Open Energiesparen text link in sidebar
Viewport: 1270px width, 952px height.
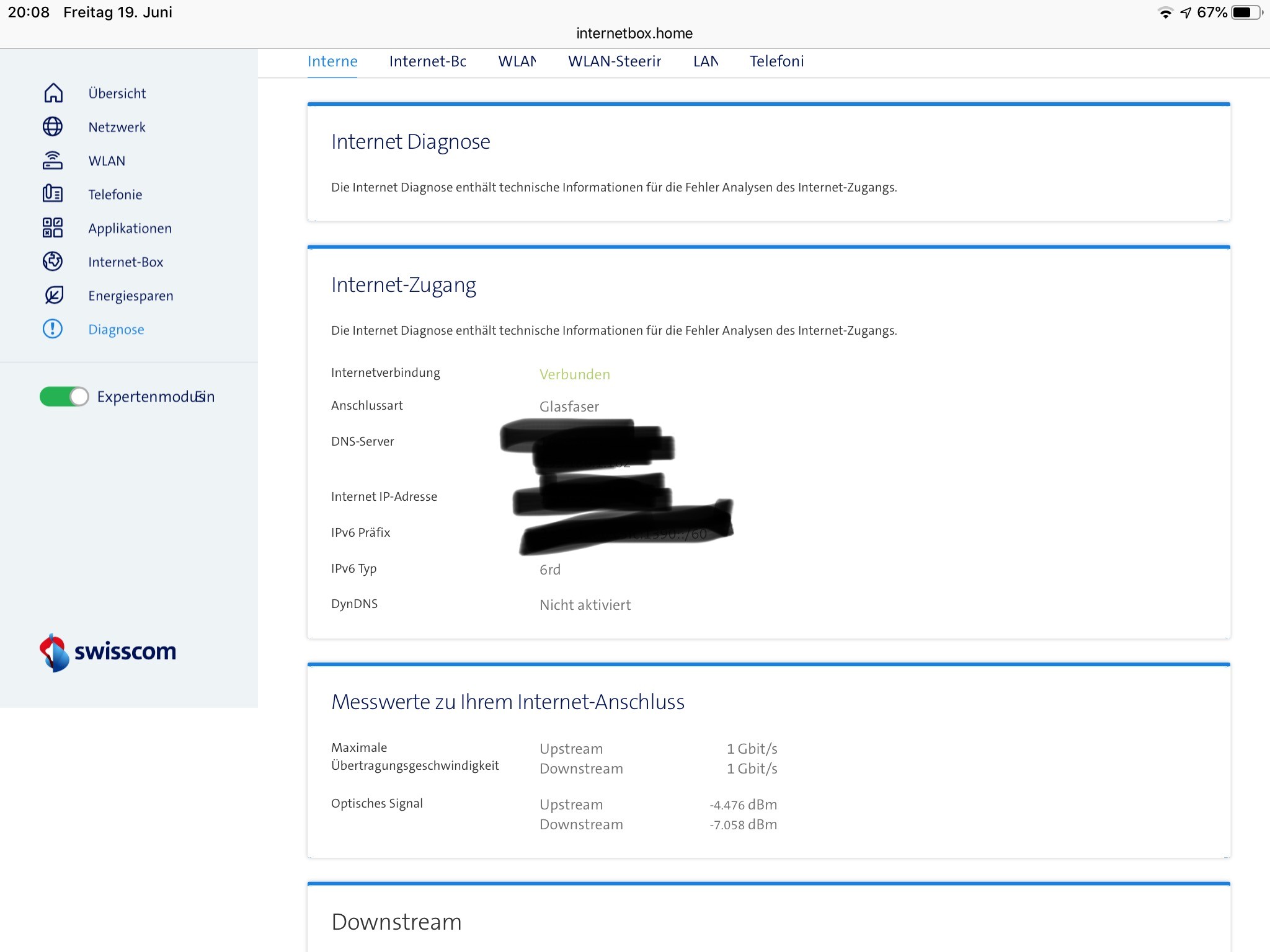130,296
